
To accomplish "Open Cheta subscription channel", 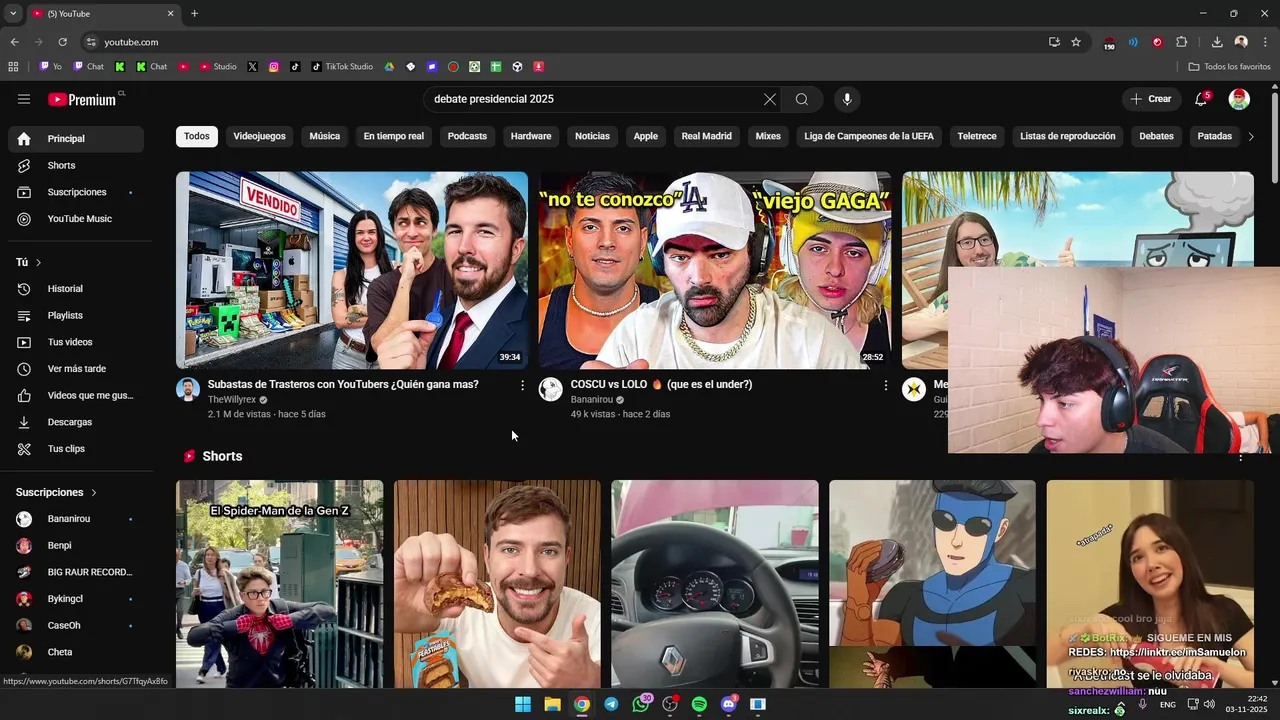I will tap(76, 652).
